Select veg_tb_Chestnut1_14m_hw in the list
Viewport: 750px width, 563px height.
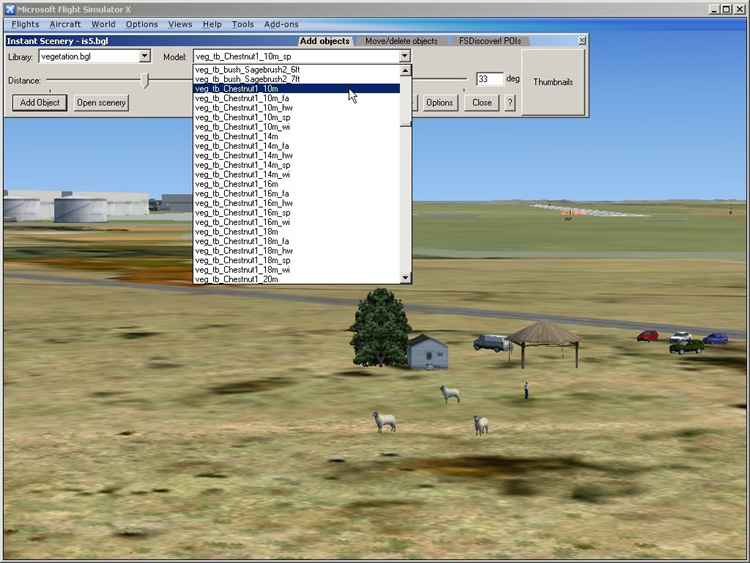297,156
